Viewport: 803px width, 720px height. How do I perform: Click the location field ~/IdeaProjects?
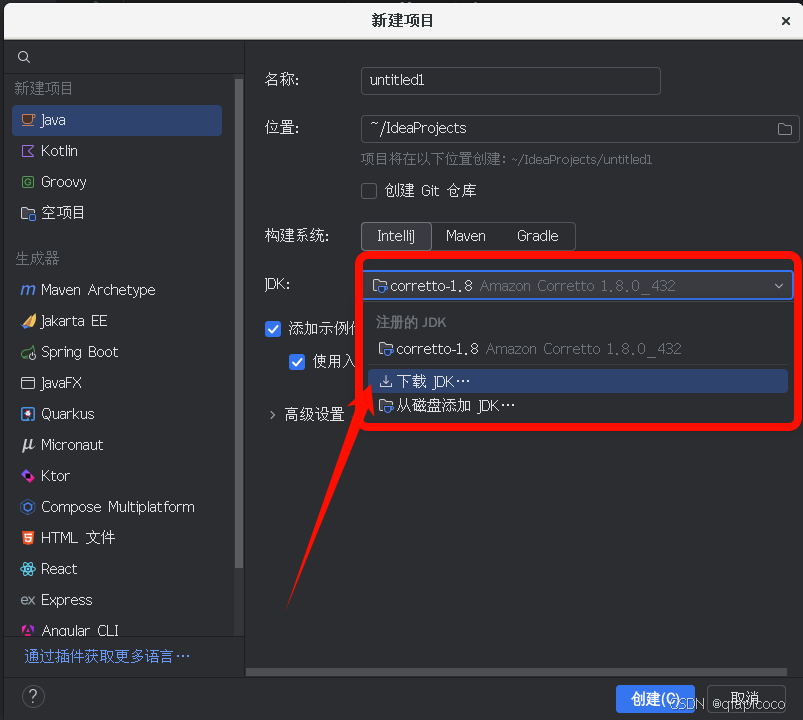click(580, 129)
